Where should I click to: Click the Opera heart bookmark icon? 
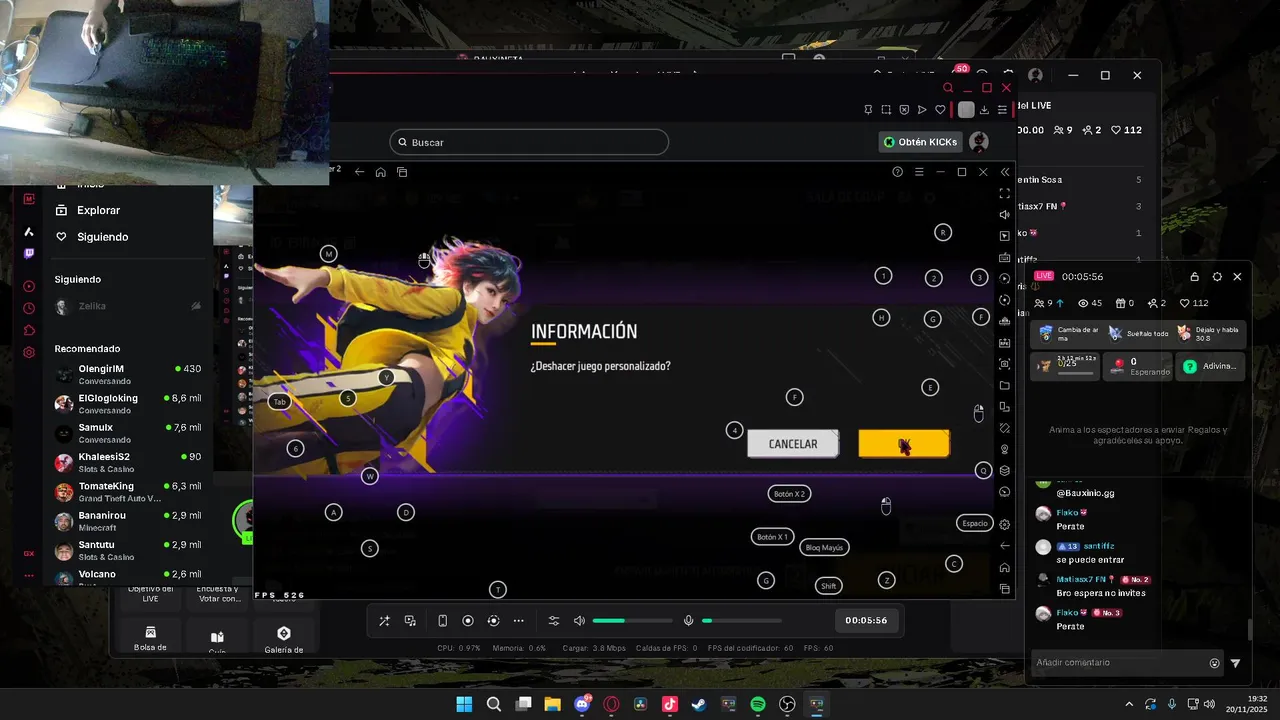[940, 110]
